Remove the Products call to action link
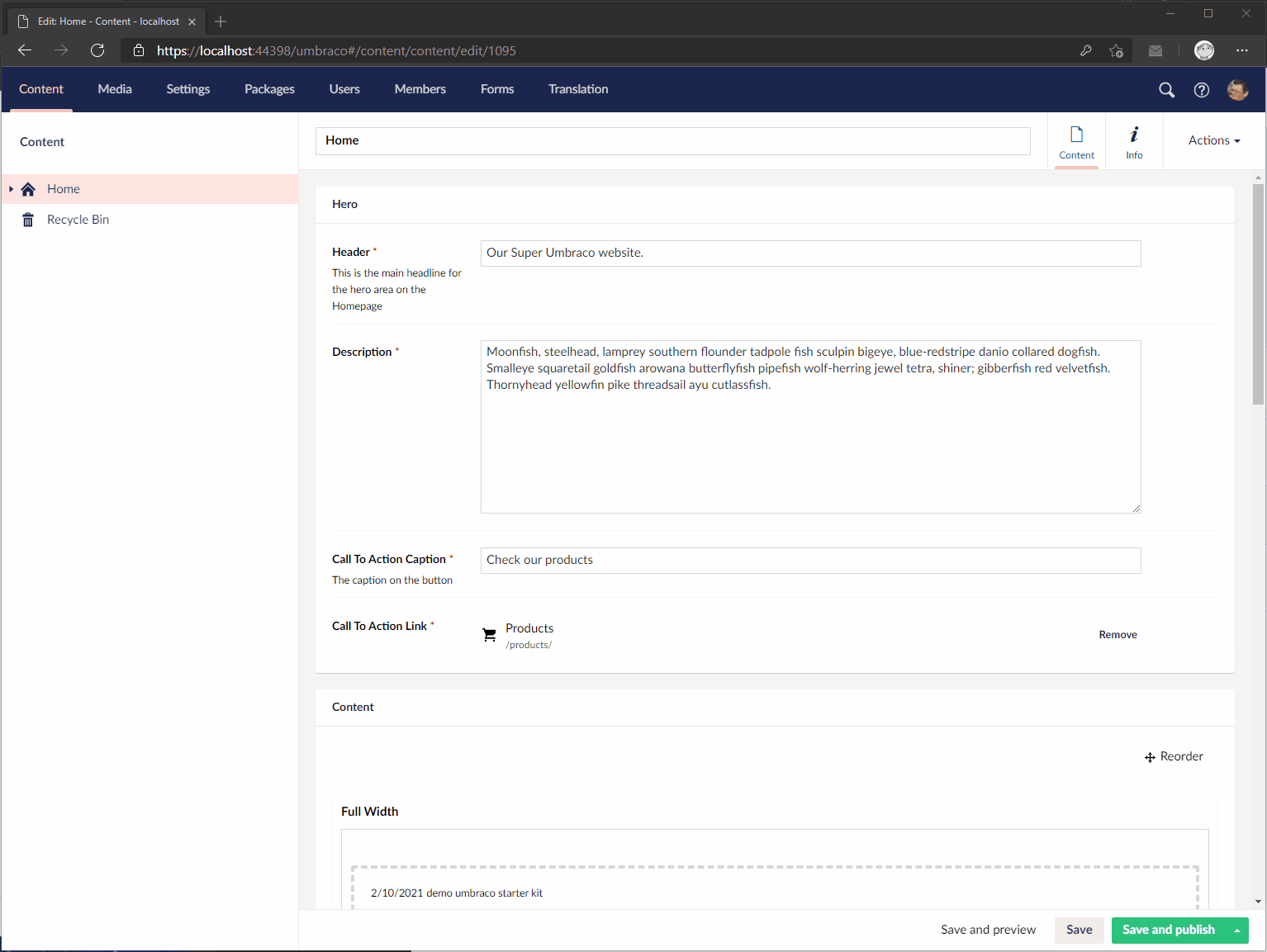The height and width of the screenshot is (952, 1267). [1118, 634]
